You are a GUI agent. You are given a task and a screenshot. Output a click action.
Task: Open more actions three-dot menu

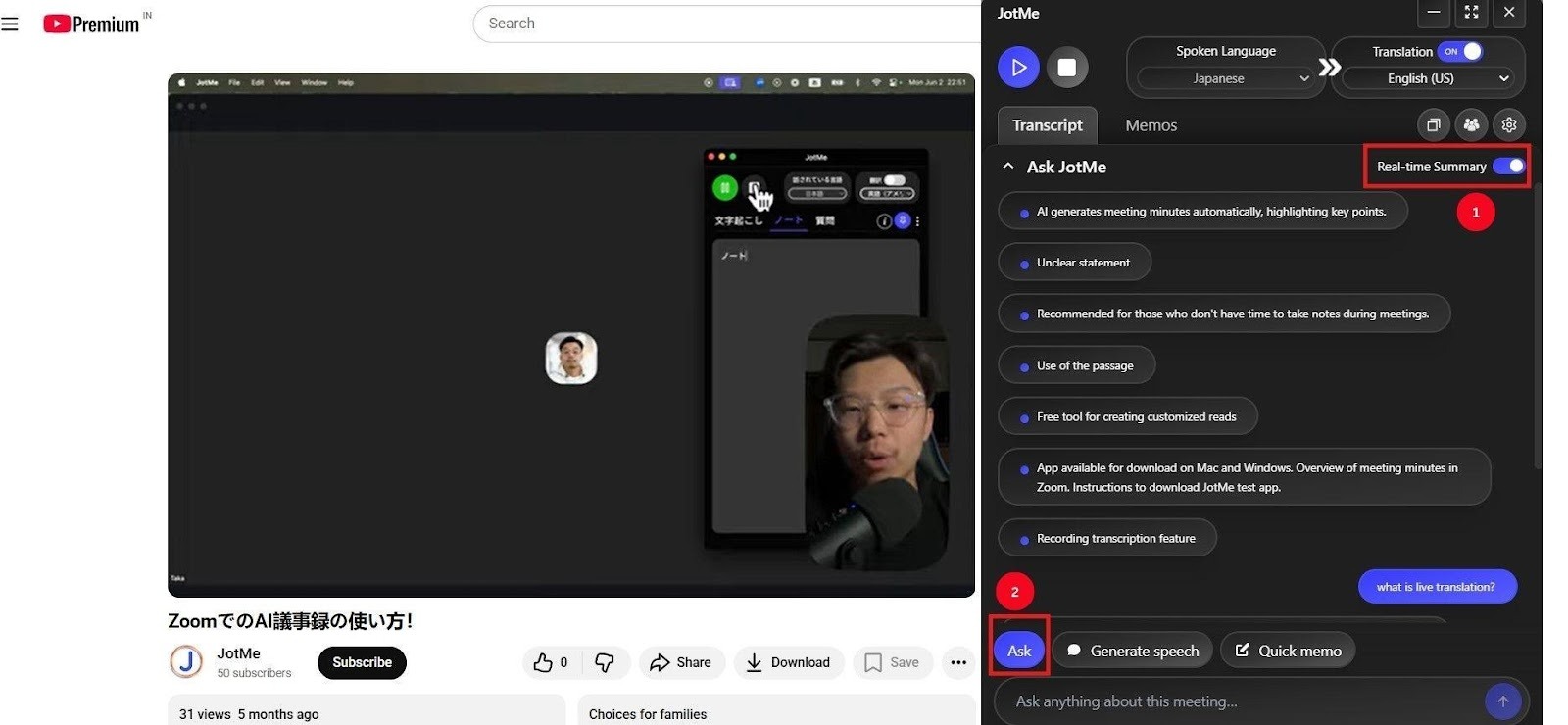958,662
